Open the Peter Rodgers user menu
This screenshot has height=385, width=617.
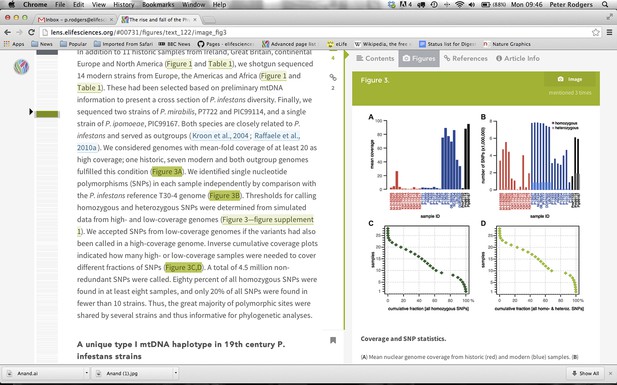point(571,5)
